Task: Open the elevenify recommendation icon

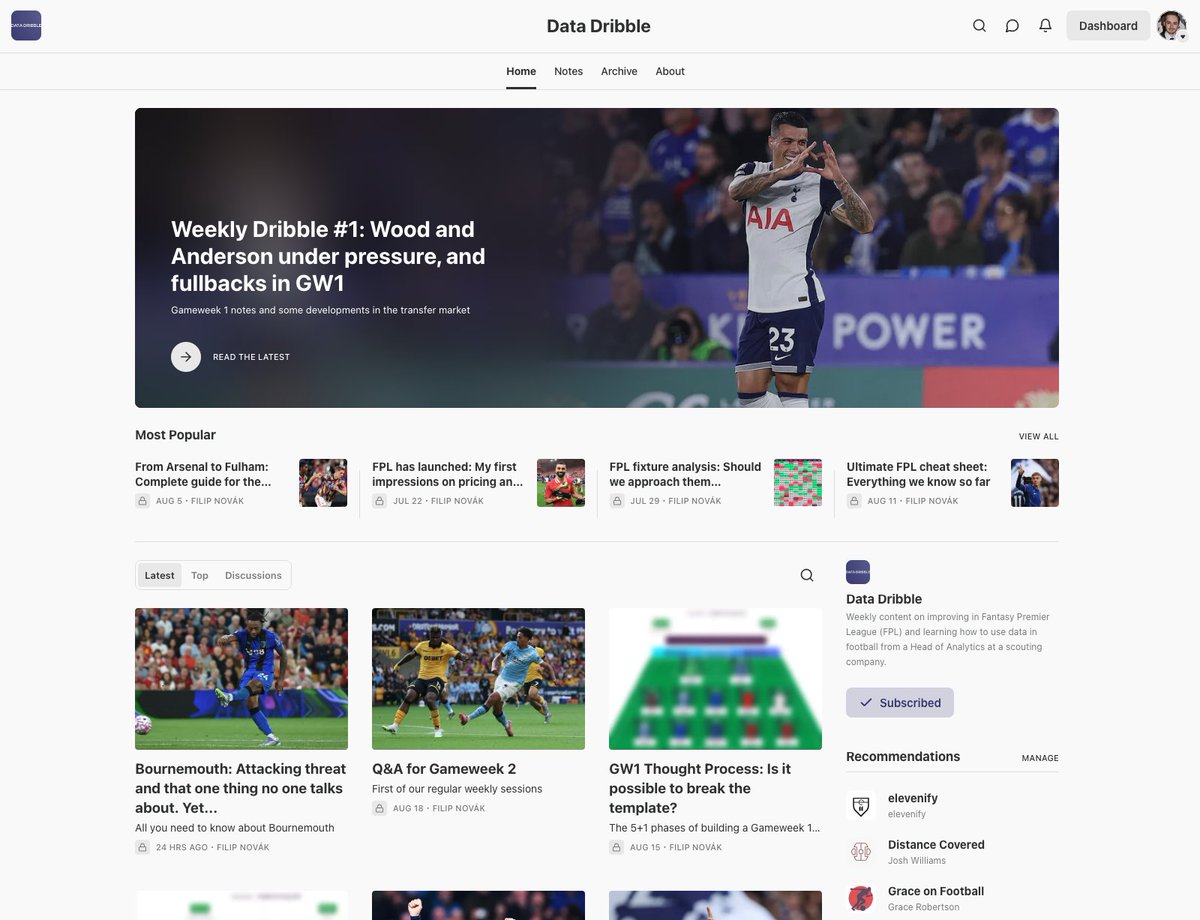Action: coord(861,805)
